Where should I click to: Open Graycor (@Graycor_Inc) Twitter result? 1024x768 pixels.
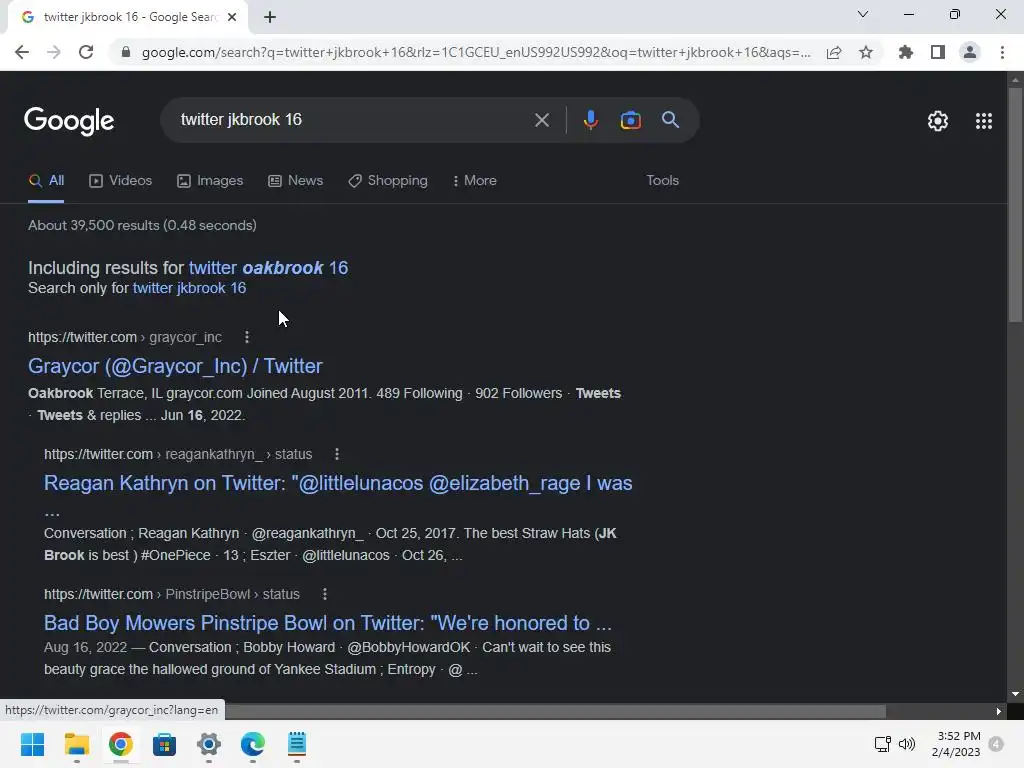point(175,366)
